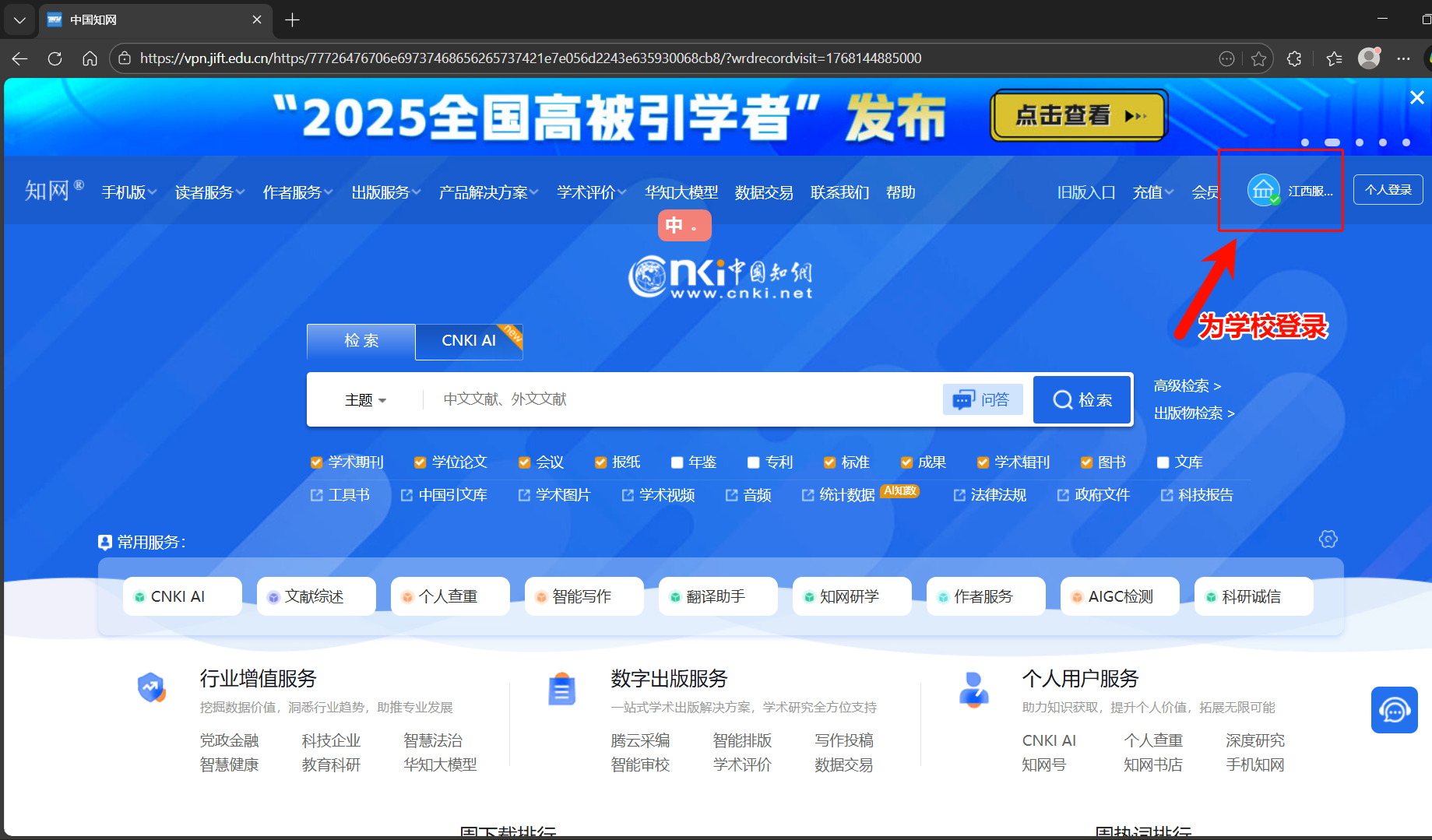
Task: Check the 文库 checkbox
Action: pyautogui.click(x=1163, y=462)
